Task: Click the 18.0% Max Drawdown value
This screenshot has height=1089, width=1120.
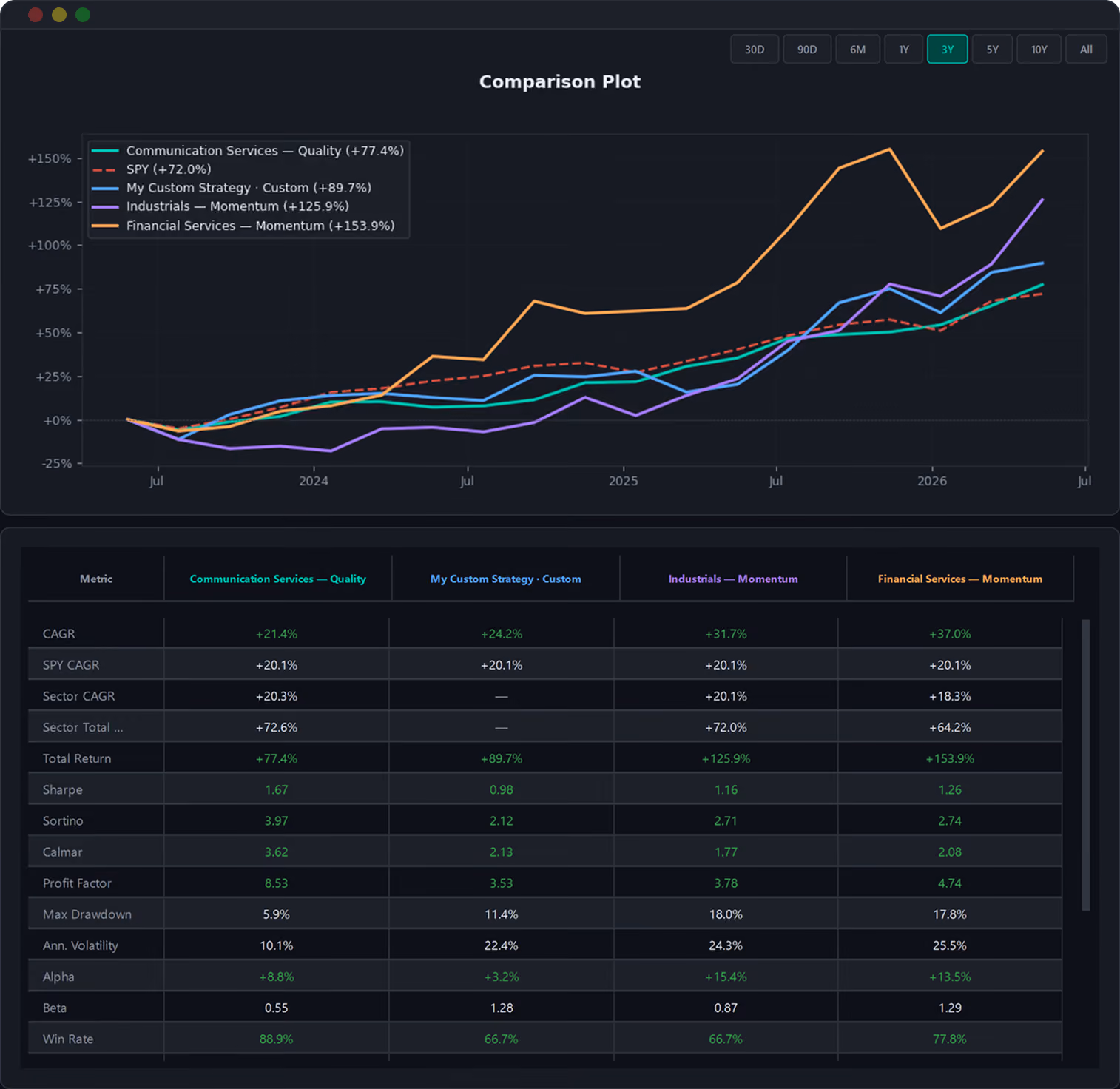Action: click(x=726, y=914)
